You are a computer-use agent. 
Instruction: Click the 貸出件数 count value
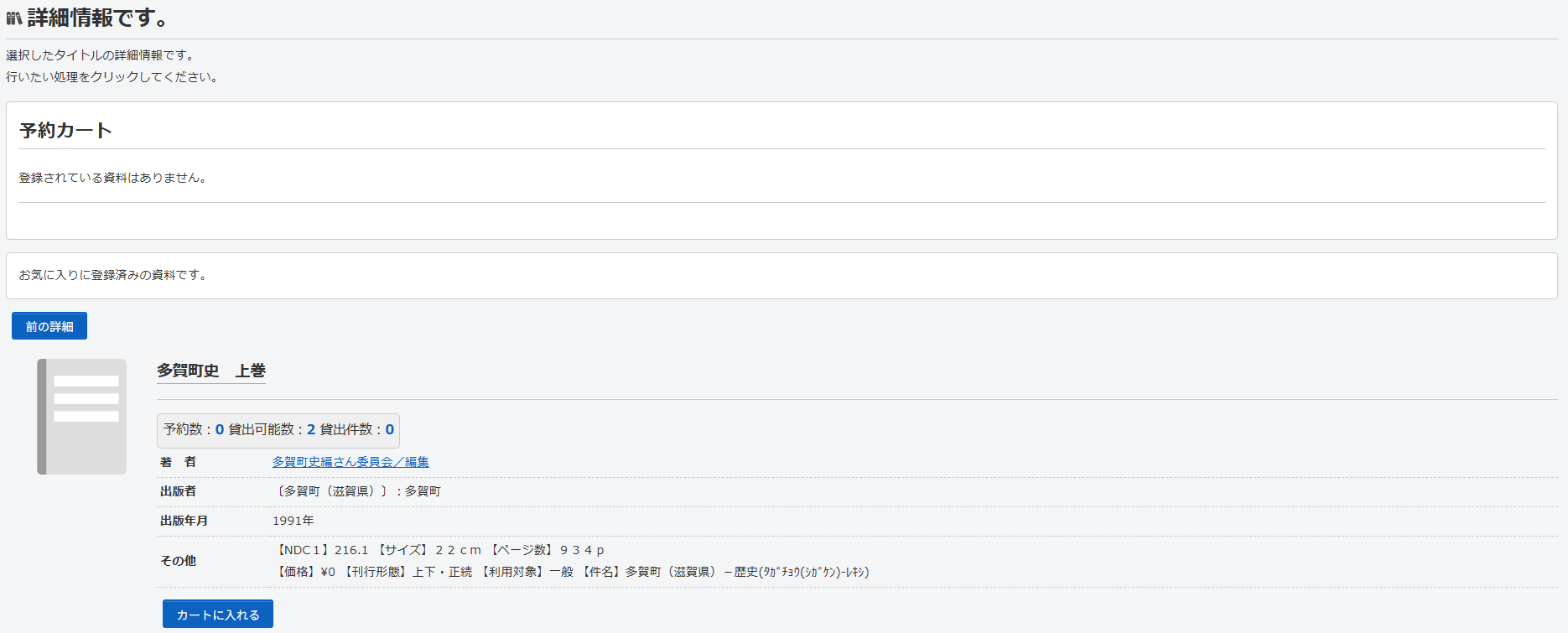pyautogui.click(x=389, y=429)
